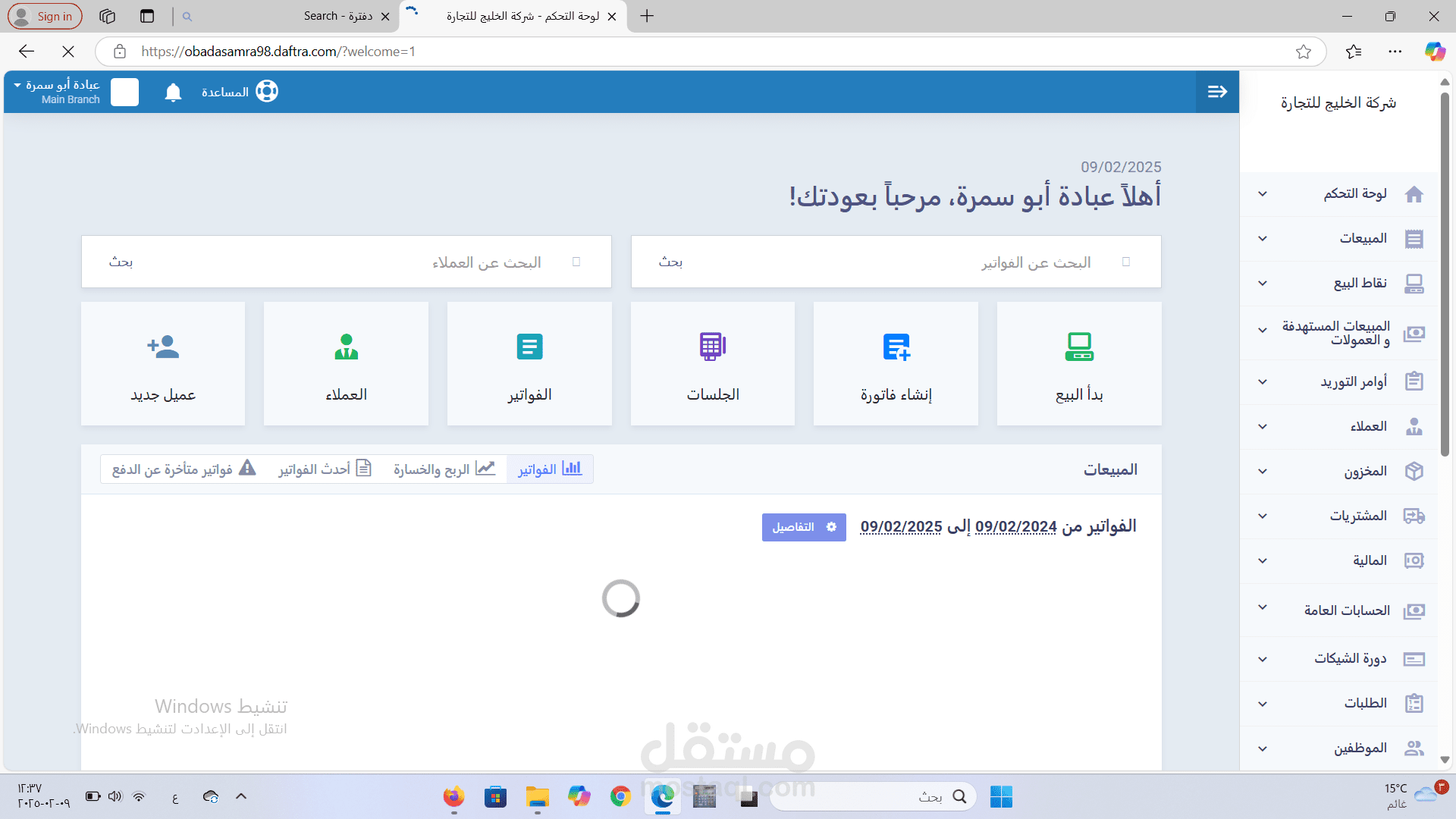Open the العملاء clients tile icon

(x=346, y=347)
